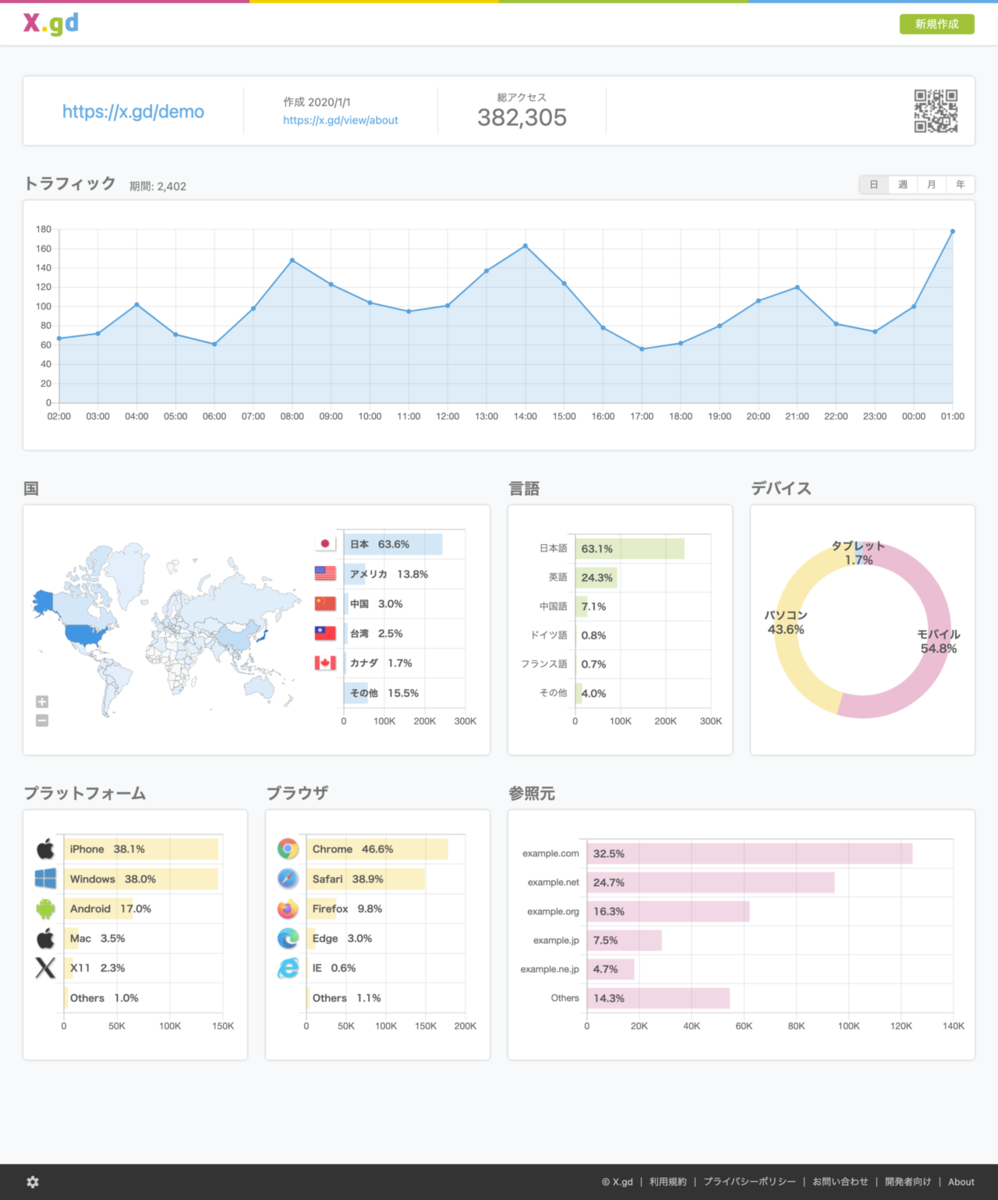Open the About footer link
Viewport: 998px width, 1200px height.
(961, 1182)
